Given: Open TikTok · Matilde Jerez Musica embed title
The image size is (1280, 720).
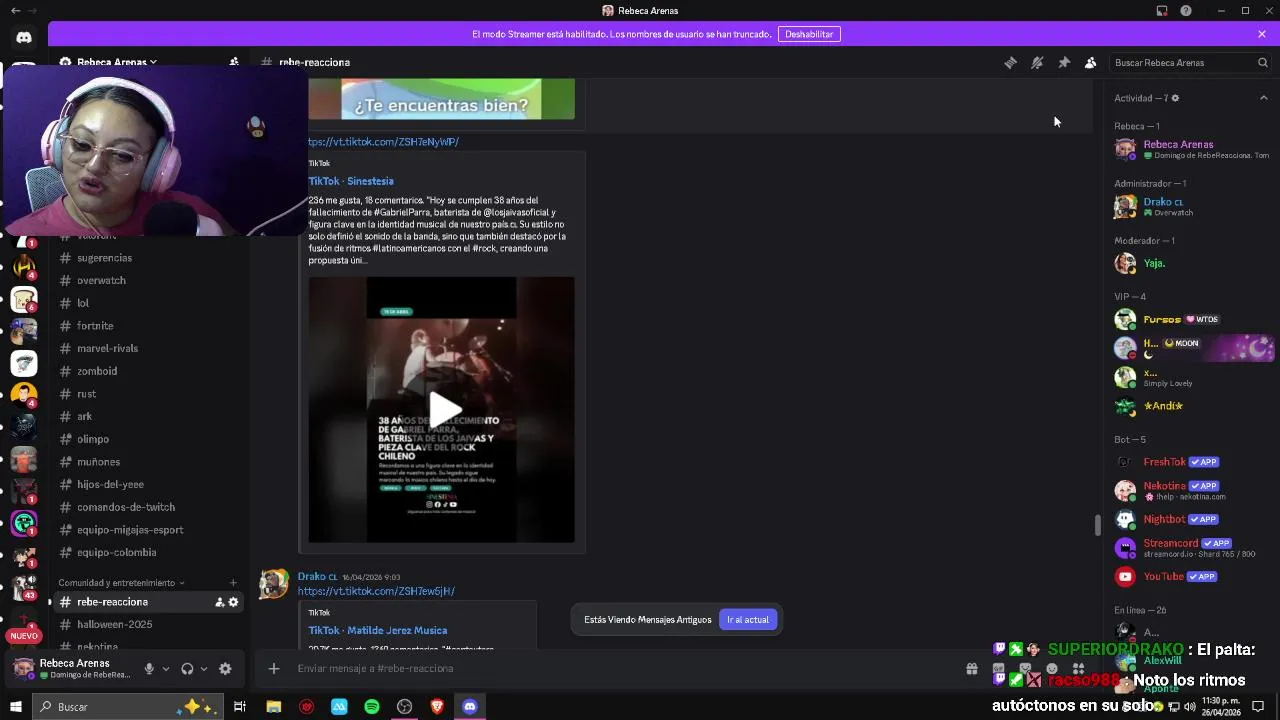Looking at the screenshot, I should tap(378, 631).
